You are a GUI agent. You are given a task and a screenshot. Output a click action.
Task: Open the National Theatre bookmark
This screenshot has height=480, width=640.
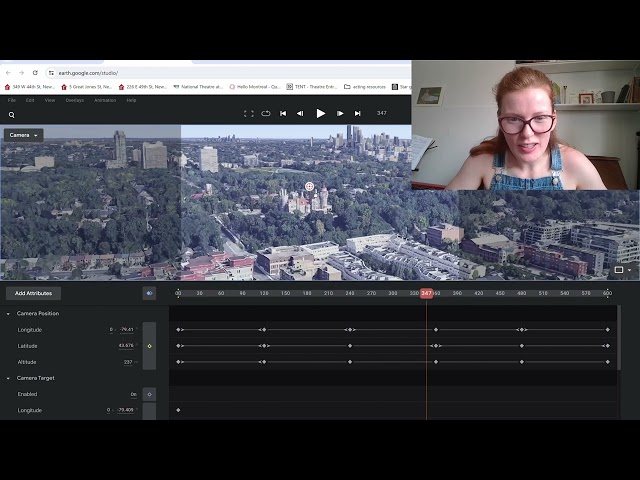pos(198,87)
